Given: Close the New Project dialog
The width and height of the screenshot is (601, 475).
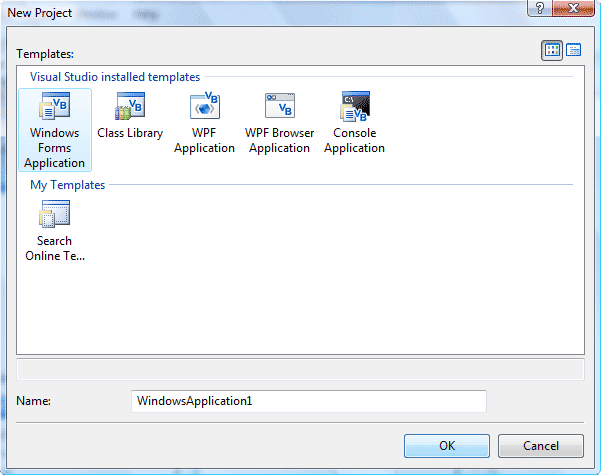Looking at the screenshot, I should click(573, 8).
